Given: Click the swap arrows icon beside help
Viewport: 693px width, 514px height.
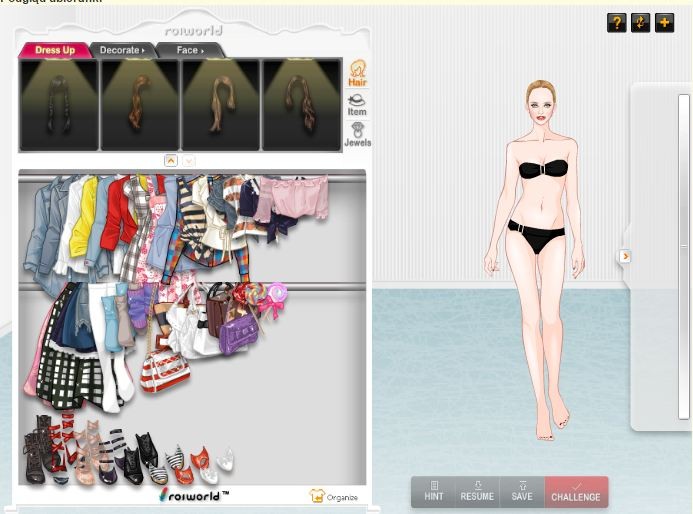Looking at the screenshot, I should pyautogui.click(x=640, y=23).
